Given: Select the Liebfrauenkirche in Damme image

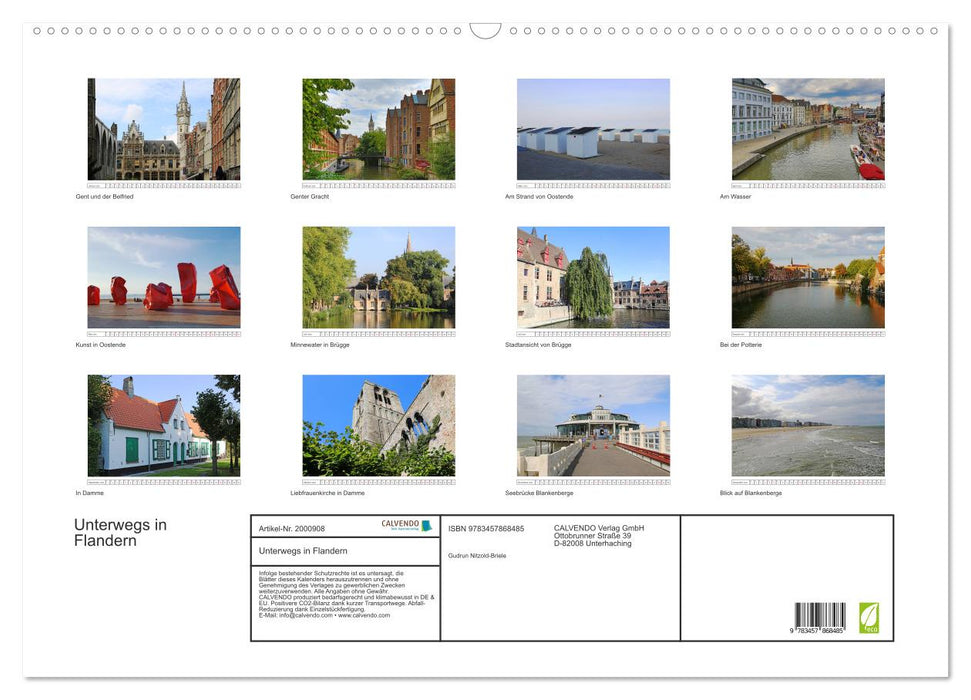Looking at the screenshot, I should (378, 426).
